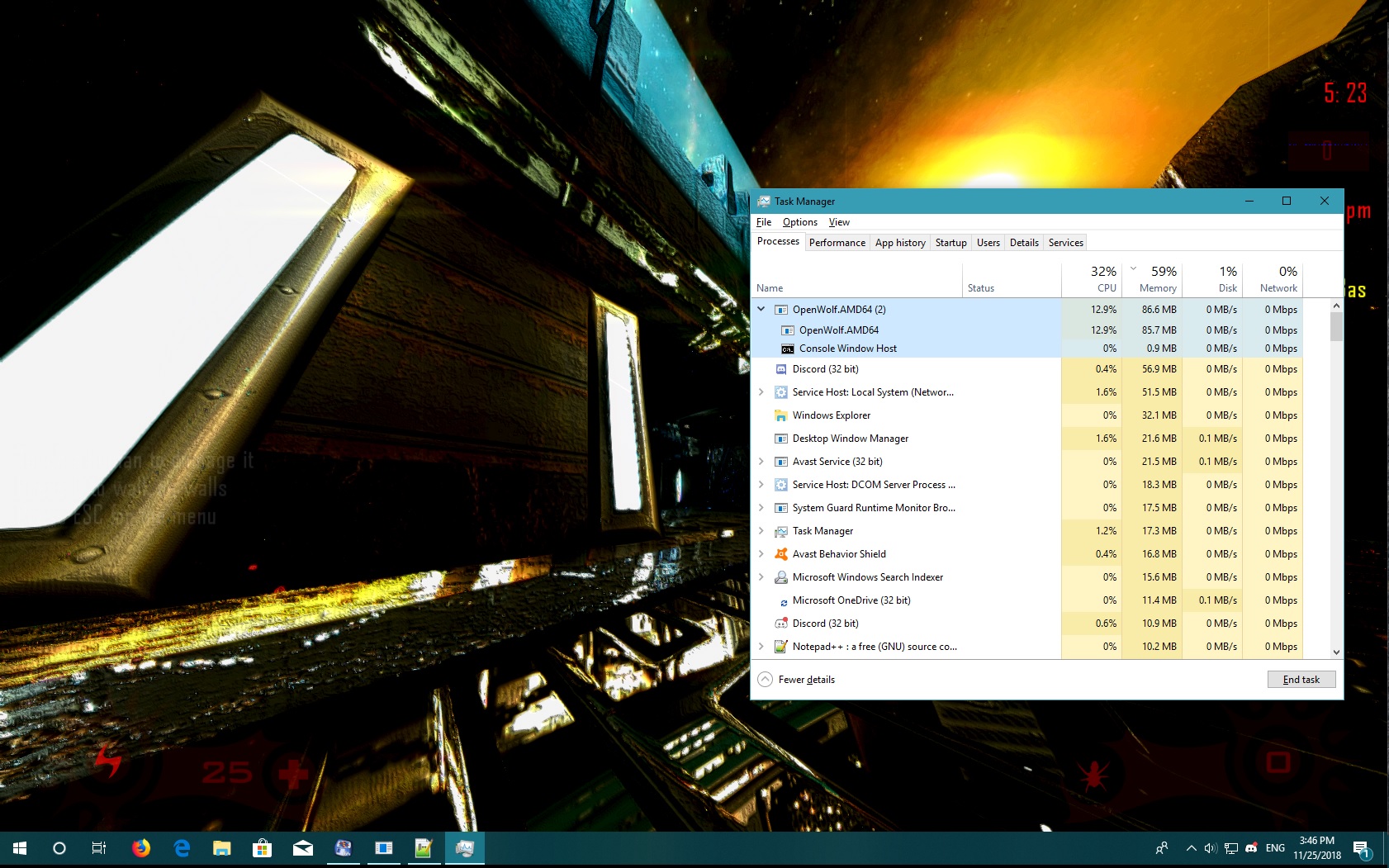Launch Microsoft Store from the taskbar
This screenshot has height=868, width=1389.
(x=262, y=848)
